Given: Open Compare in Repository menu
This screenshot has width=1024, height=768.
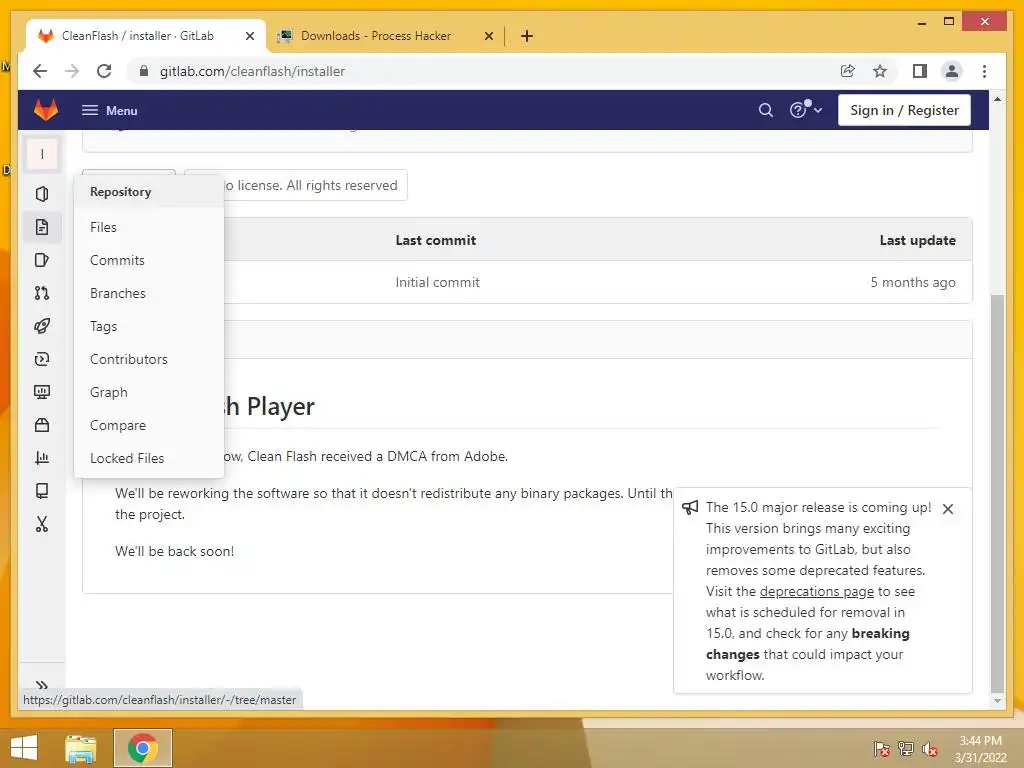Looking at the screenshot, I should coord(118,425).
